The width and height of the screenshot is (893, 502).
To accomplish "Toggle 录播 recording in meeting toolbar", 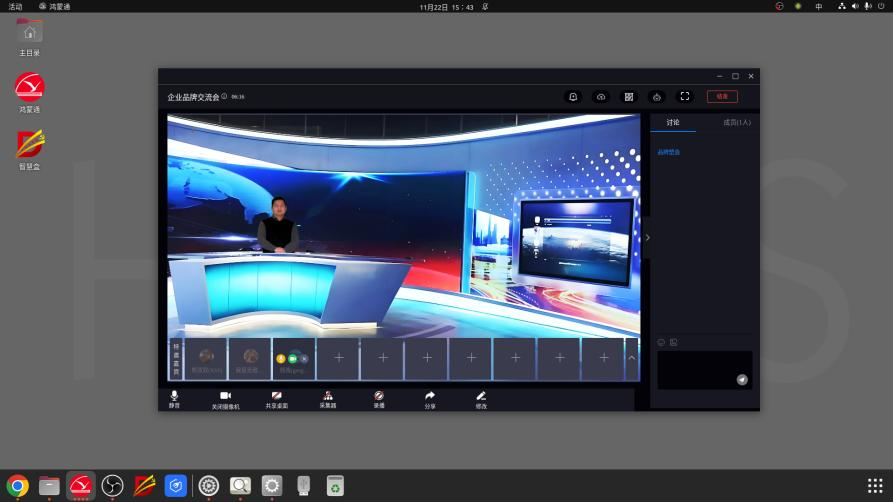I will (379, 399).
